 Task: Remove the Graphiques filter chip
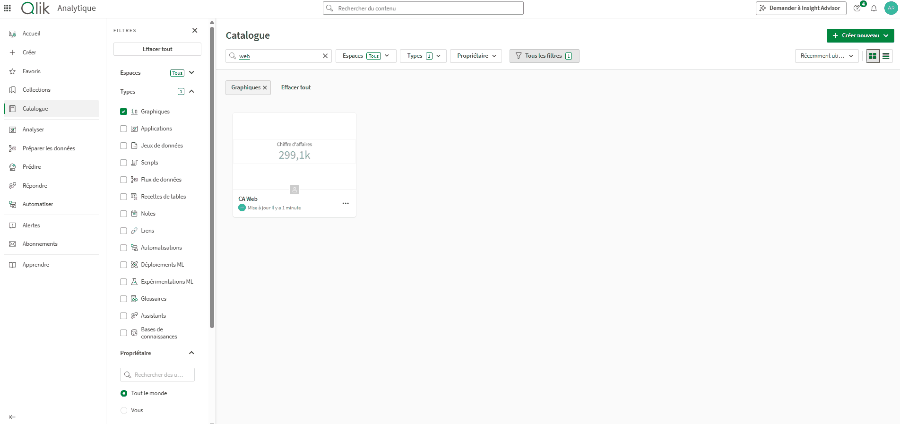tap(265, 88)
